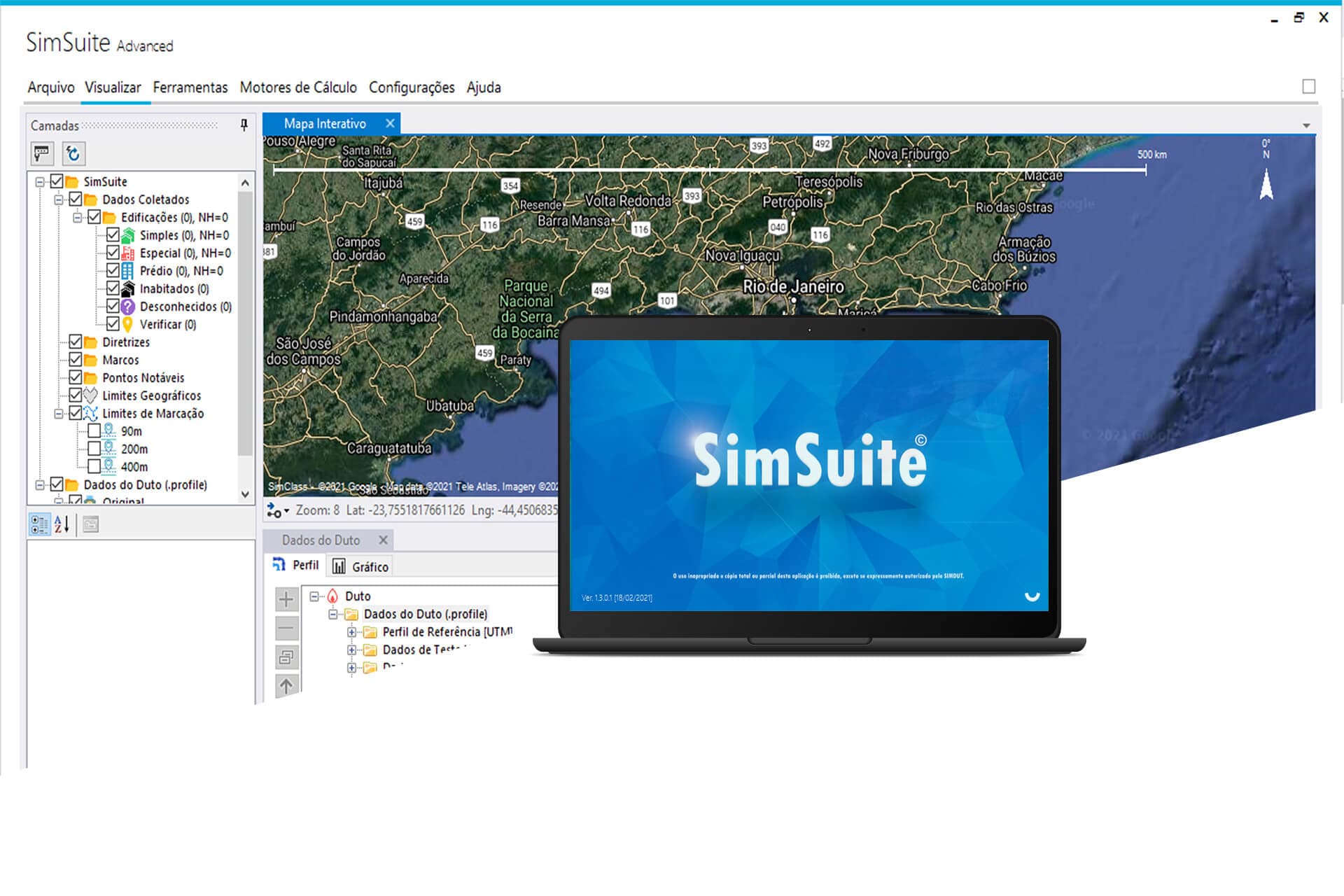1344x896 pixels.
Task: Close the Dados do Duto tab
Action: tap(383, 540)
